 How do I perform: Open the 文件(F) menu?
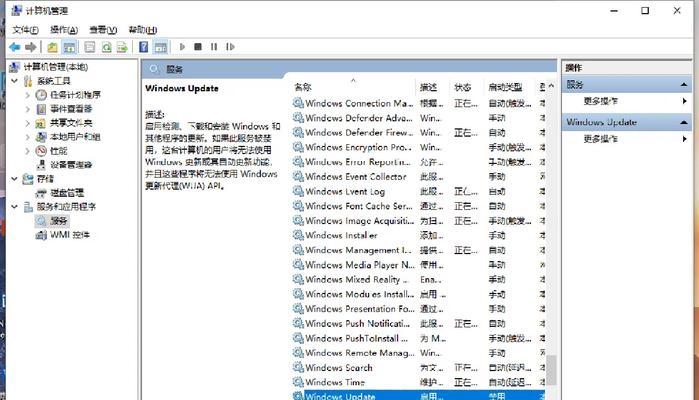click(25, 30)
